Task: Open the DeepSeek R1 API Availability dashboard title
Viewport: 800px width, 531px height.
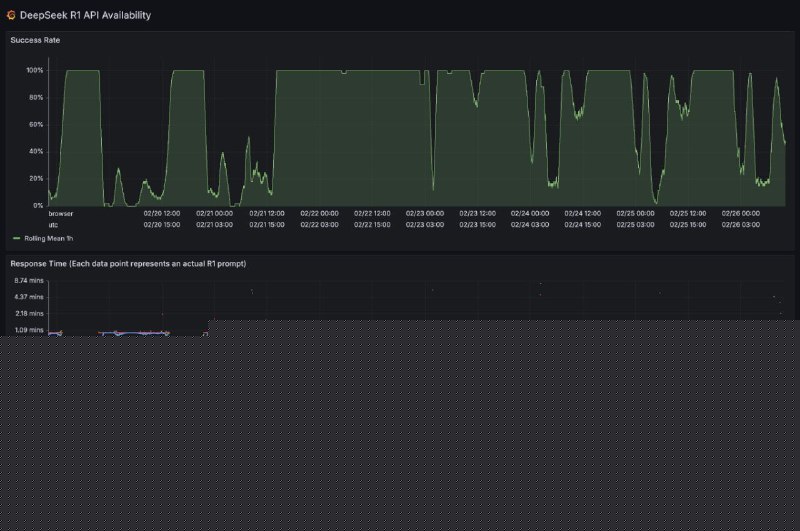Action: pyautogui.click(x=85, y=15)
